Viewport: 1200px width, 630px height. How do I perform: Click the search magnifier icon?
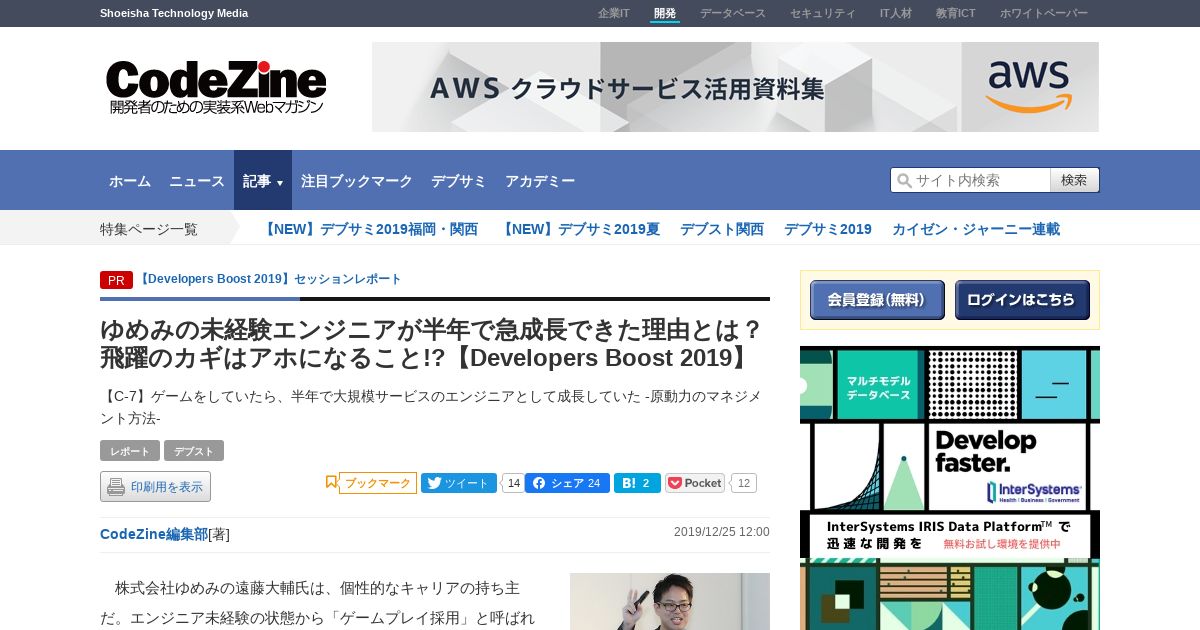tap(904, 180)
